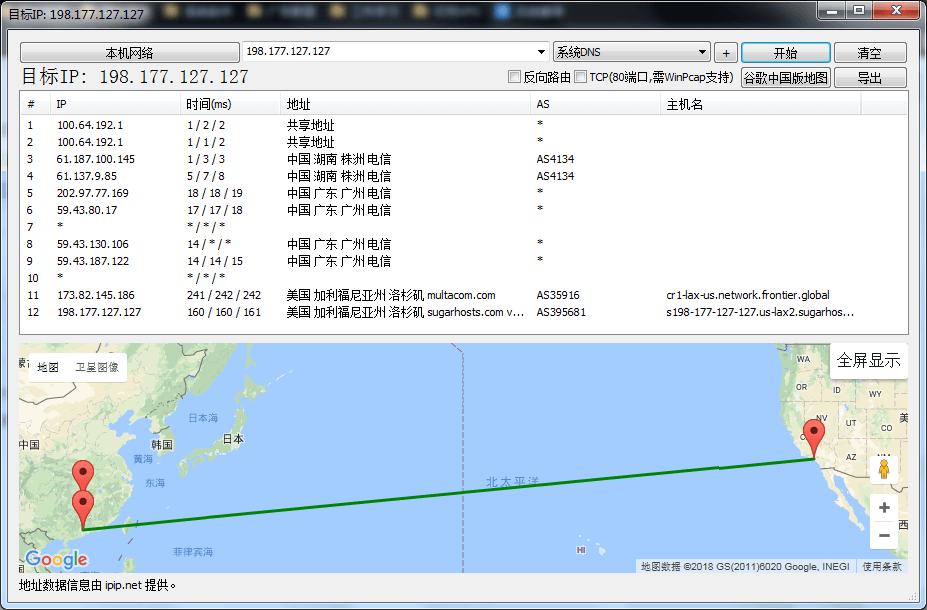Click the upper red marker in China
The height and width of the screenshot is (610, 927).
(x=83, y=476)
